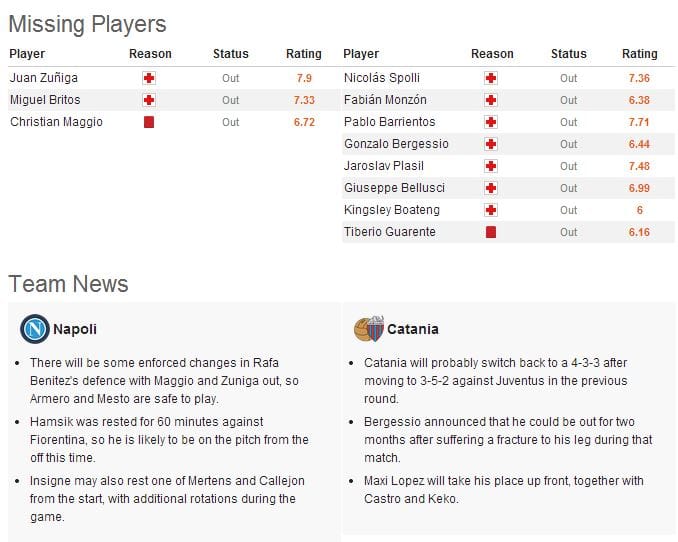Click Giuseppe Bellusci's 6.99 rating
The height and width of the screenshot is (542, 678).
[639, 188]
